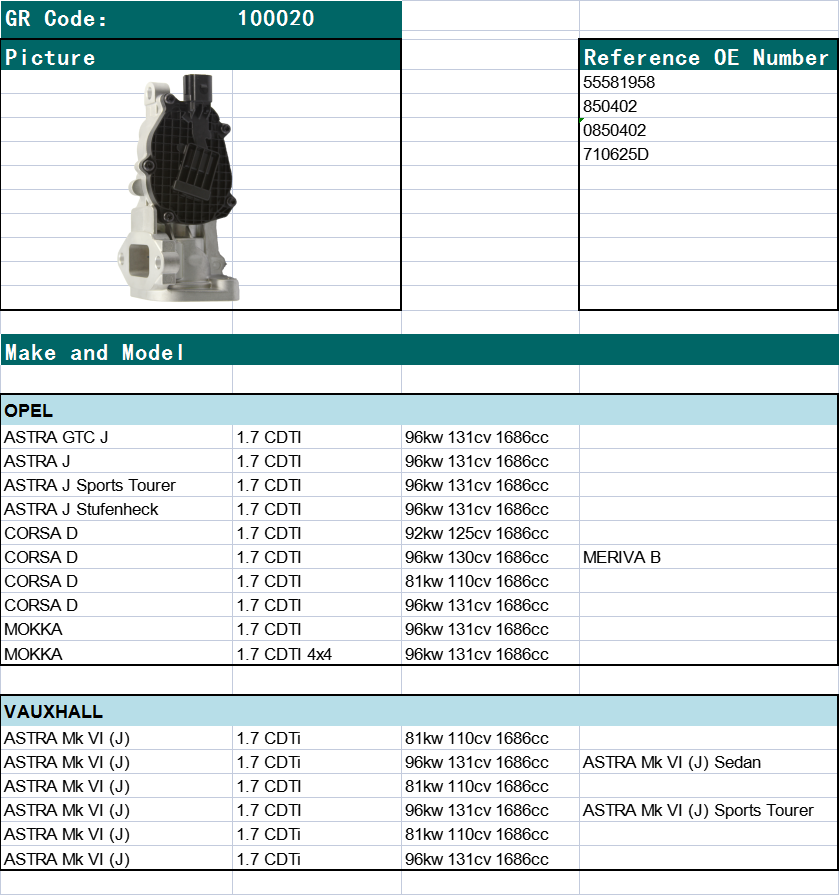
Task: Select the 'ASTRA GTC J' cell
Action: [x=116, y=437]
